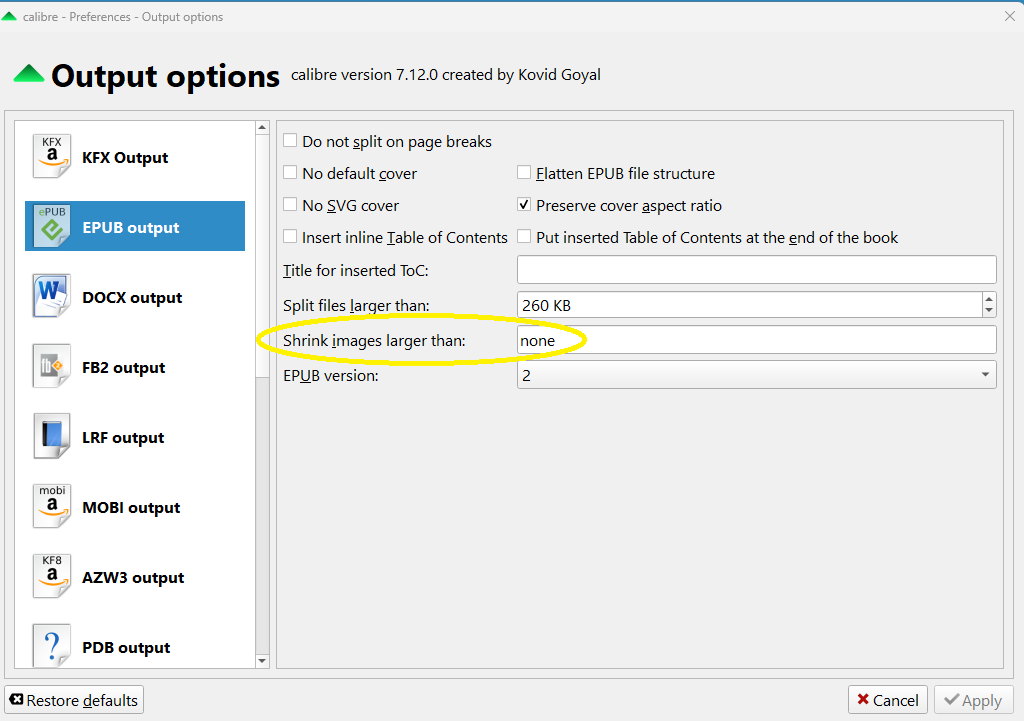The width and height of the screenshot is (1024, 721).
Task: Click the 'EPUB version:' label
Action: (x=330, y=376)
